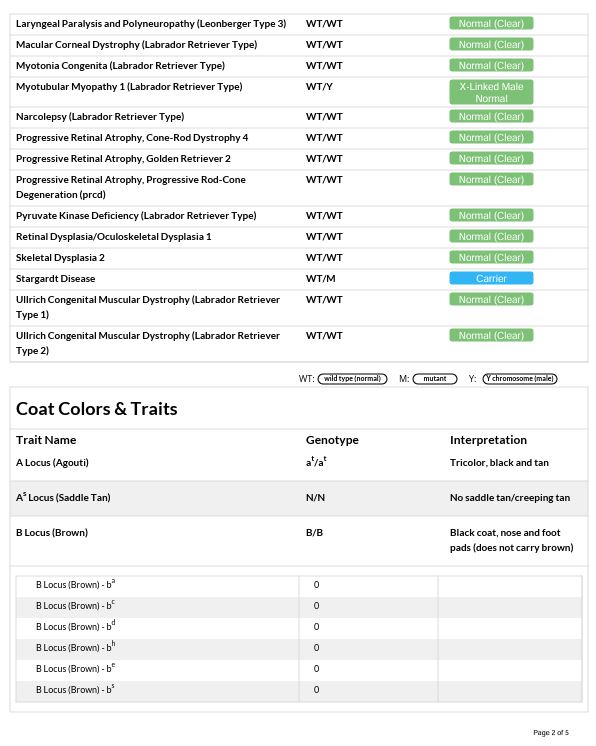596x746 pixels.
Task: Click the X-Linked Male Normal badge
Action: point(491,92)
